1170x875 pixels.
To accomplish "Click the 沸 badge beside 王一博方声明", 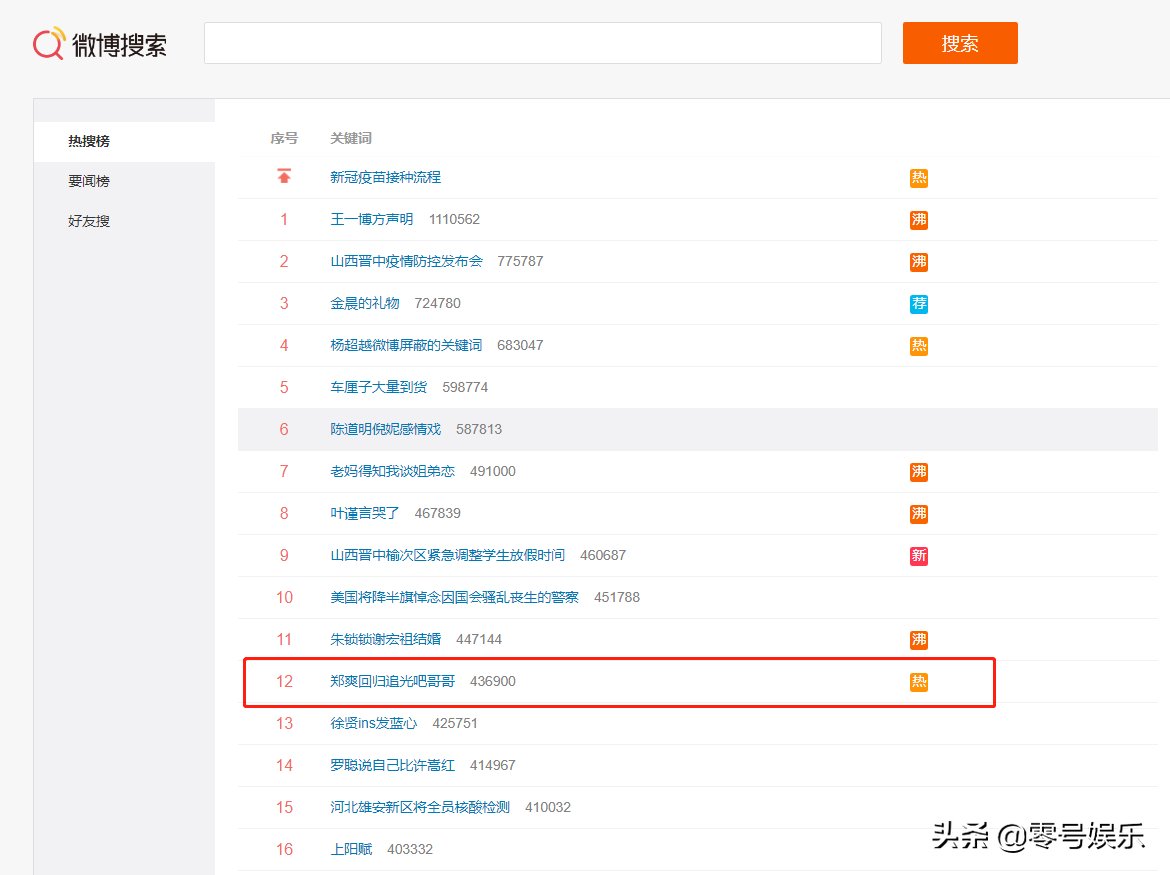I will [x=918, y=220].
